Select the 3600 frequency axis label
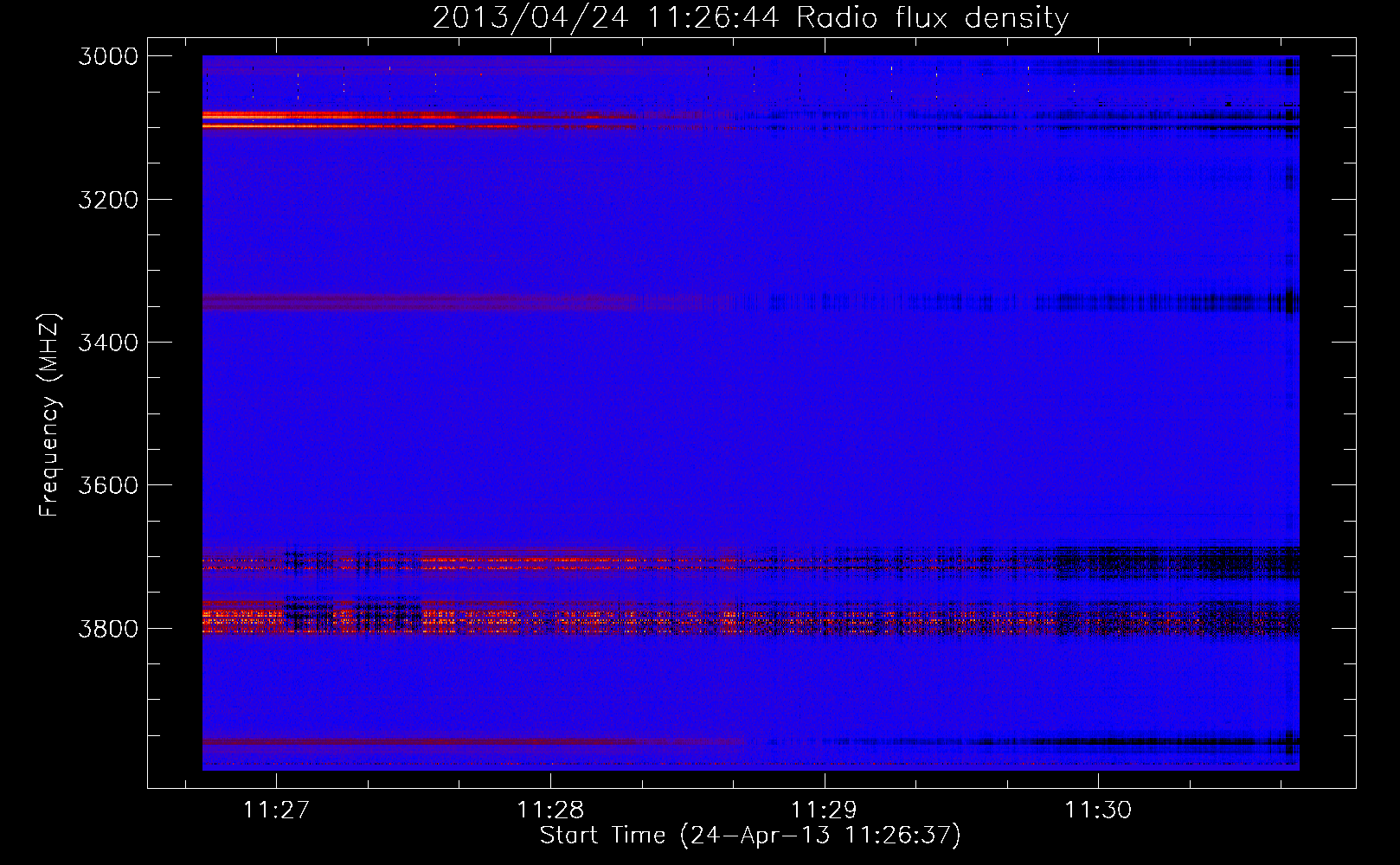Image resolution: width=1400 pixels, height=865 pixels. 108,485
